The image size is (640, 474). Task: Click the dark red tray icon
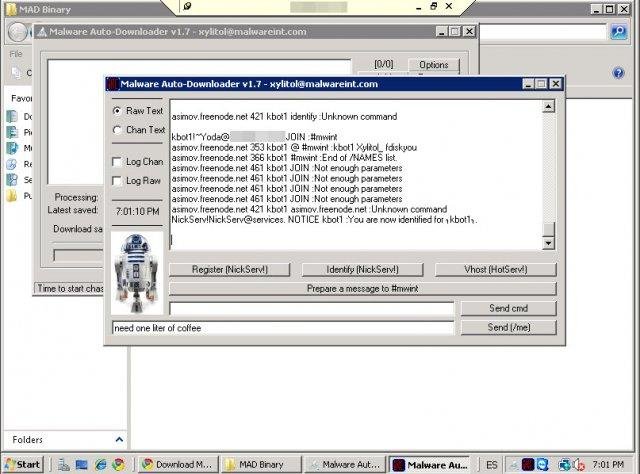(x=528, y=465)
